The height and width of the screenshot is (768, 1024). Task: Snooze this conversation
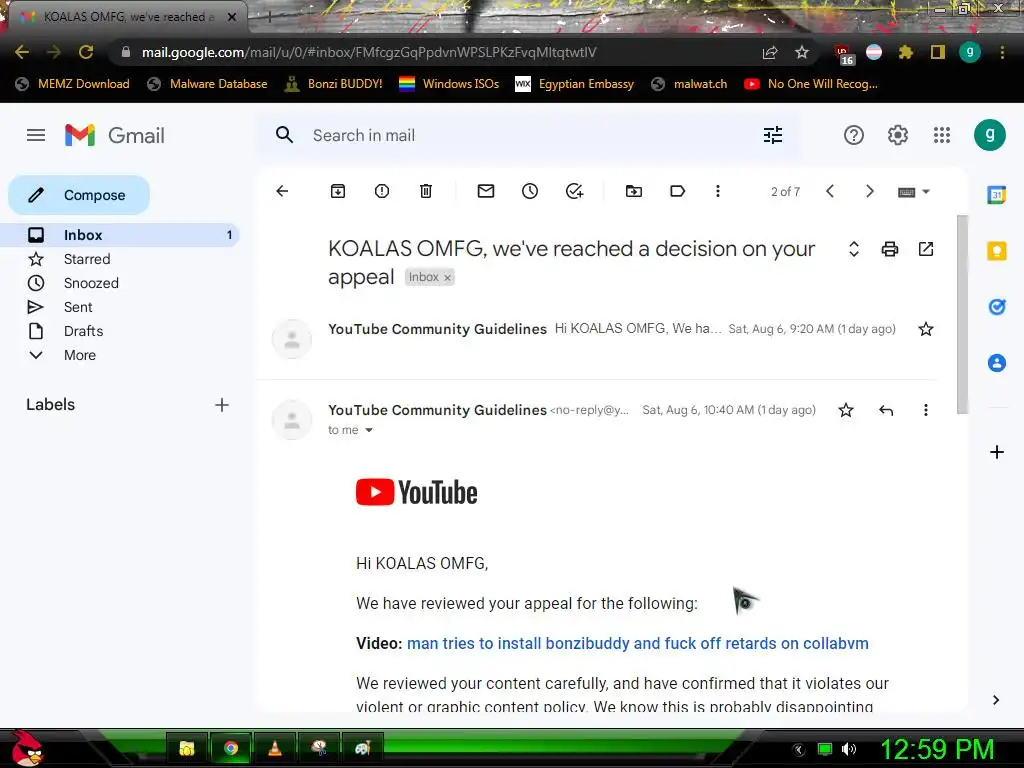(x=530, y=191)
